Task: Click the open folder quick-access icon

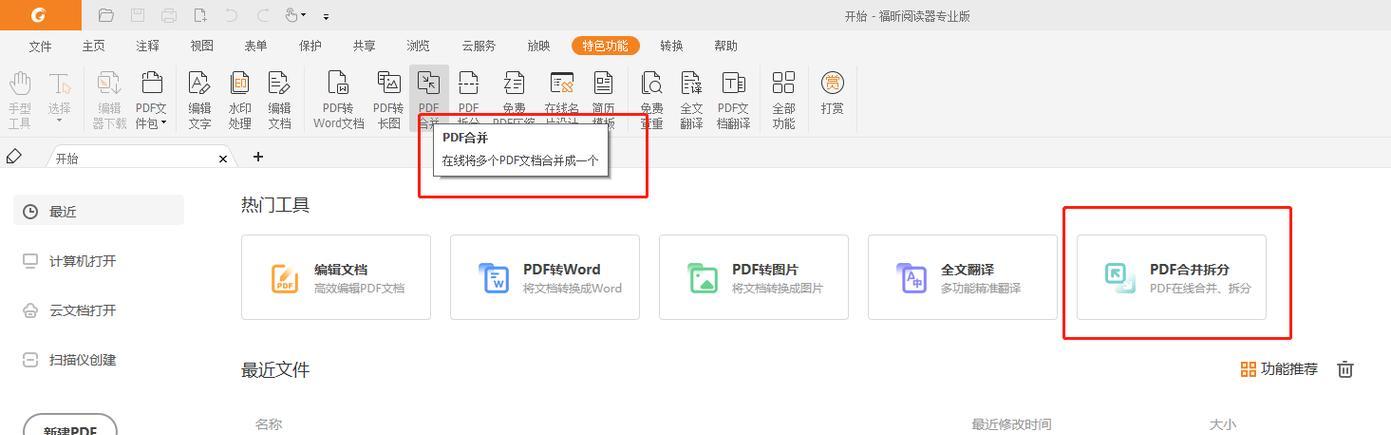Action: pyautogui.click(x=107, y=15)
